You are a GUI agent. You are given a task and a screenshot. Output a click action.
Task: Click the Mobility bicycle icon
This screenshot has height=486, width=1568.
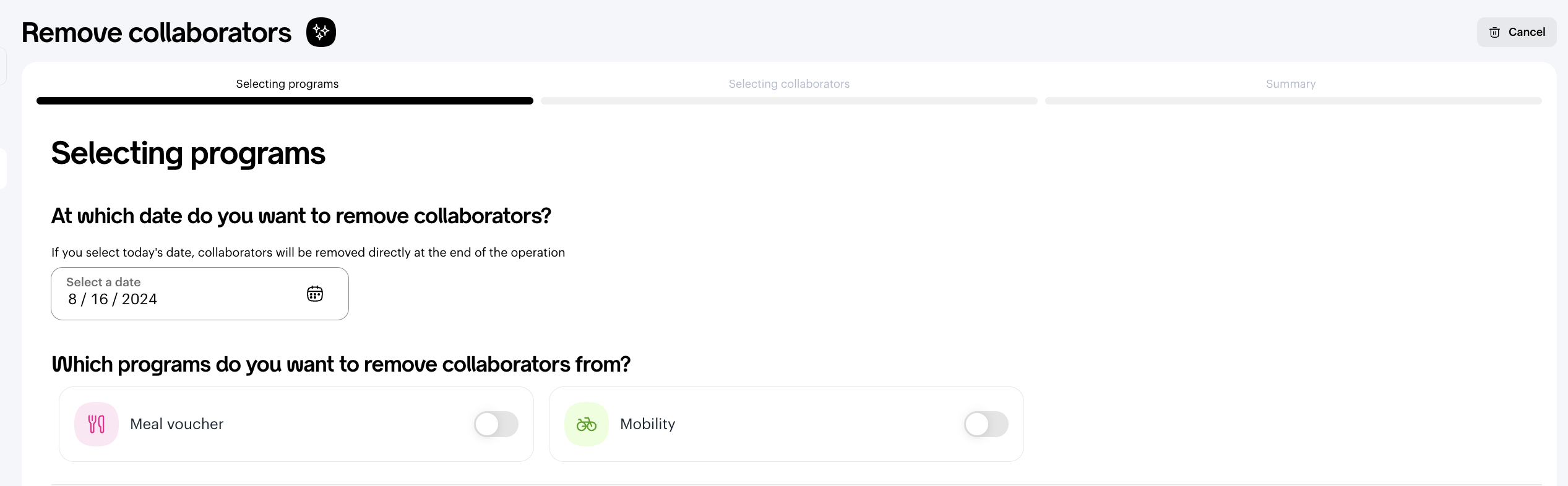tap(587, 424)
